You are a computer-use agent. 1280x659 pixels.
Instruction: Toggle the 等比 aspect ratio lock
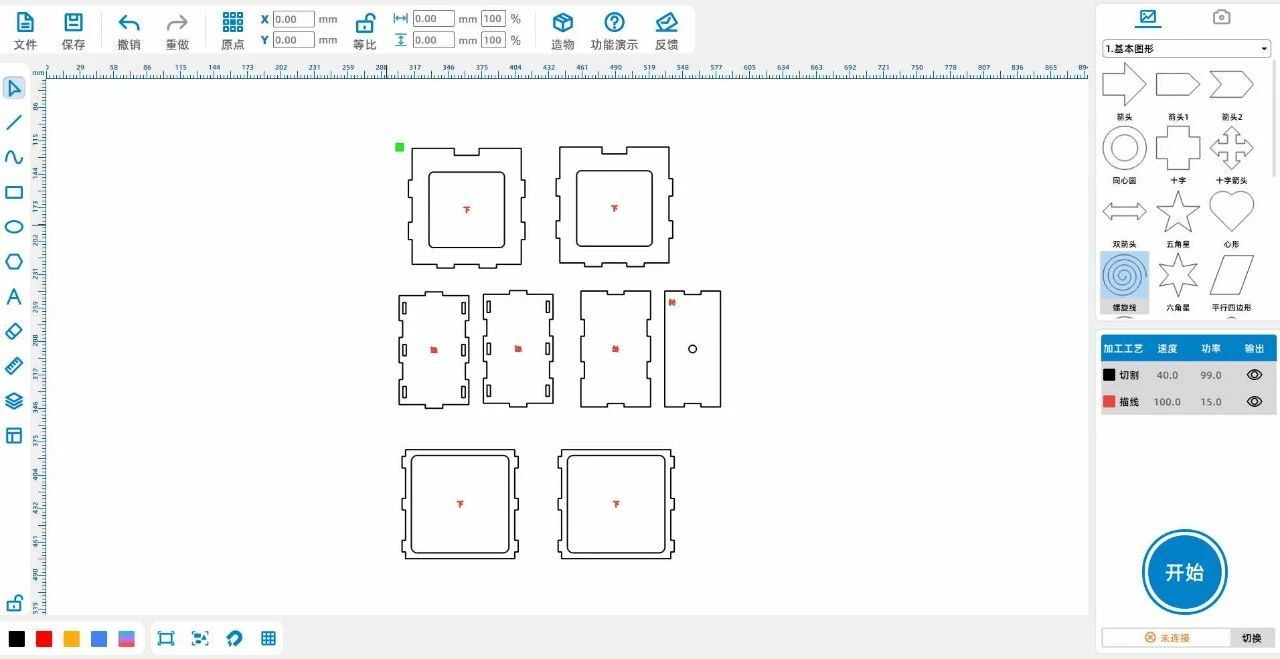[x=365, y=30]
